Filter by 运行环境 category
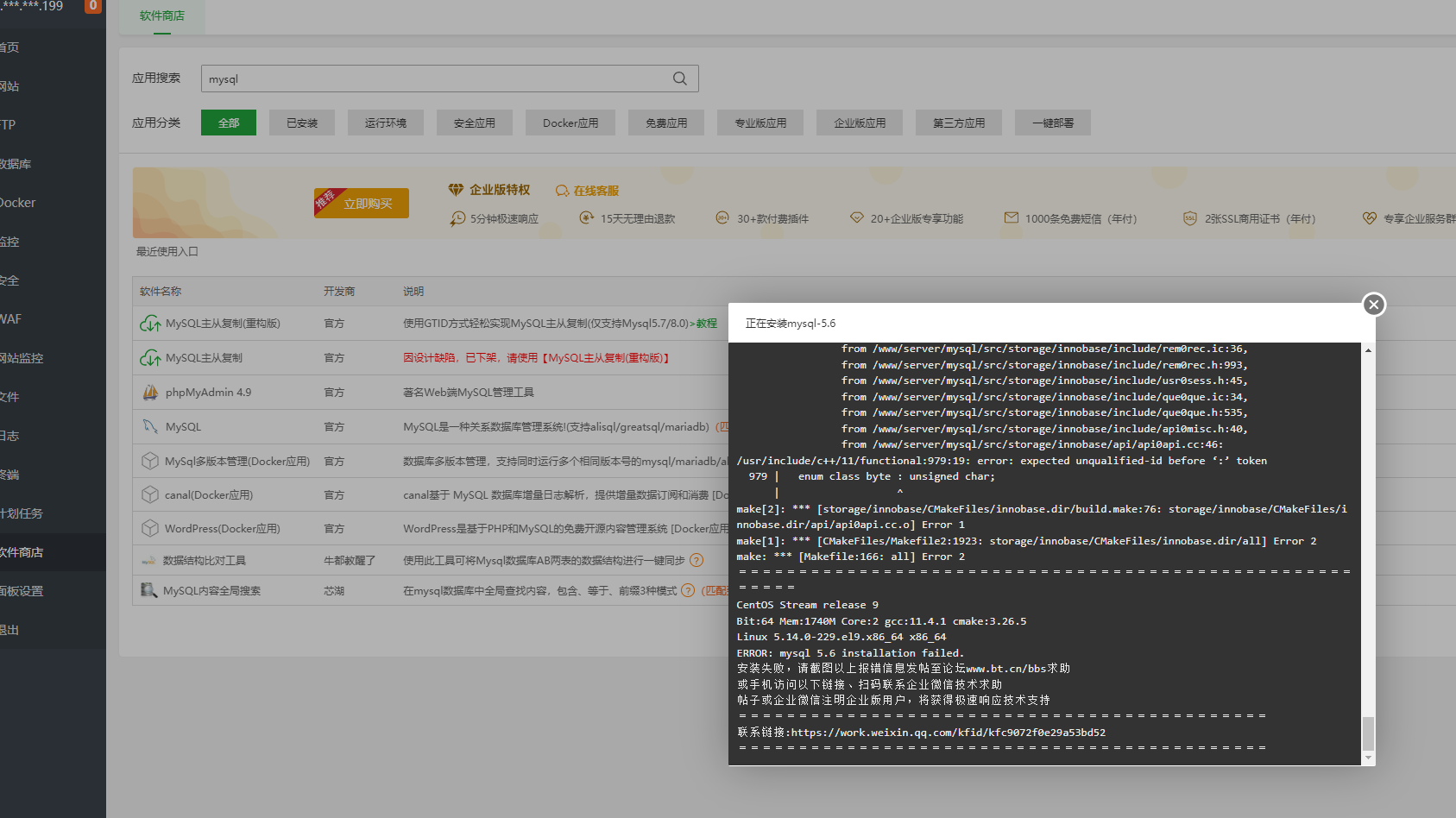The width and height of the screenshot is (1456, 818). click(386, 123)
